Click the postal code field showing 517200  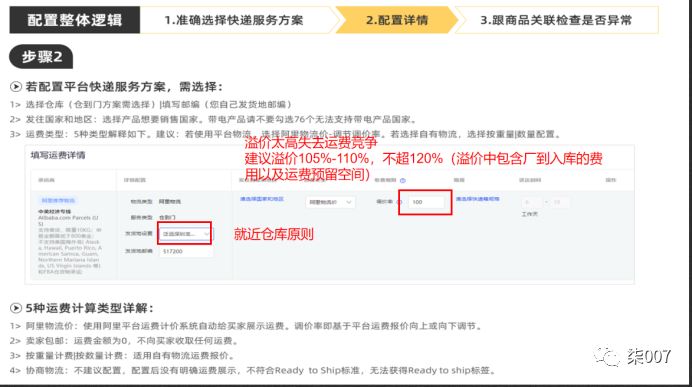tap(186, 251)
